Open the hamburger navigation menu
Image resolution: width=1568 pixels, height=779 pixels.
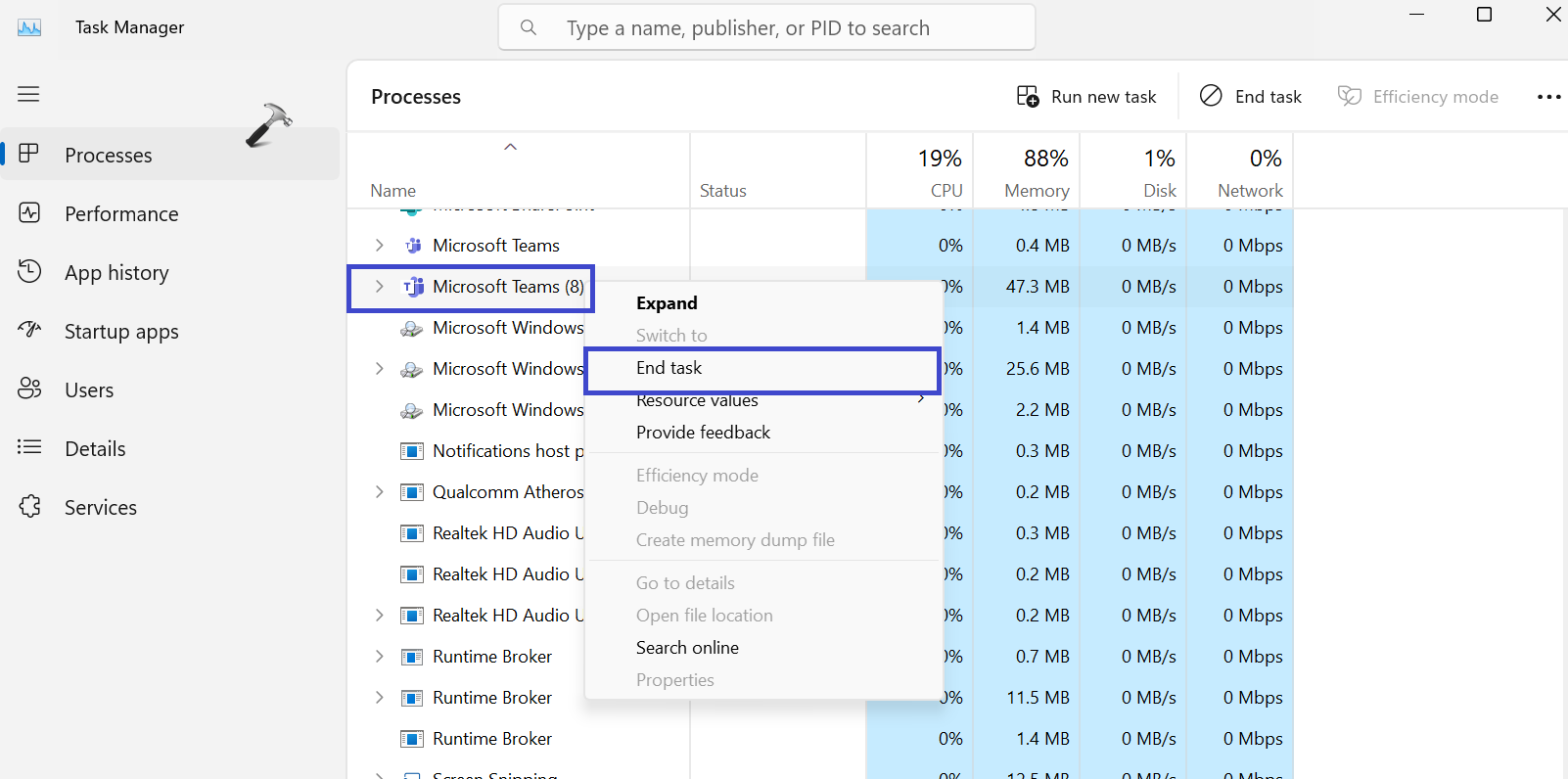28,94
